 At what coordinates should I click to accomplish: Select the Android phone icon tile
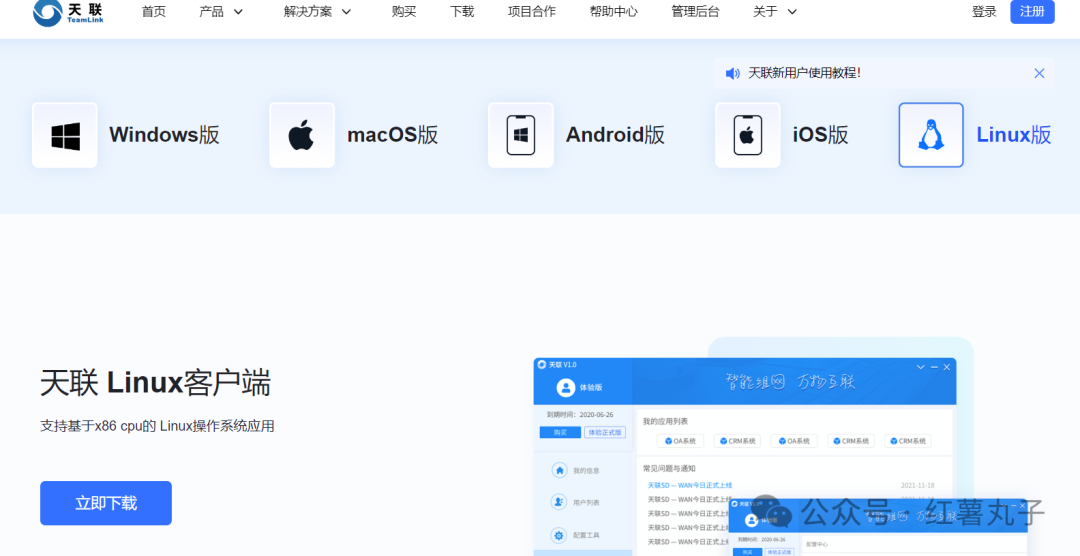(521, 135)
